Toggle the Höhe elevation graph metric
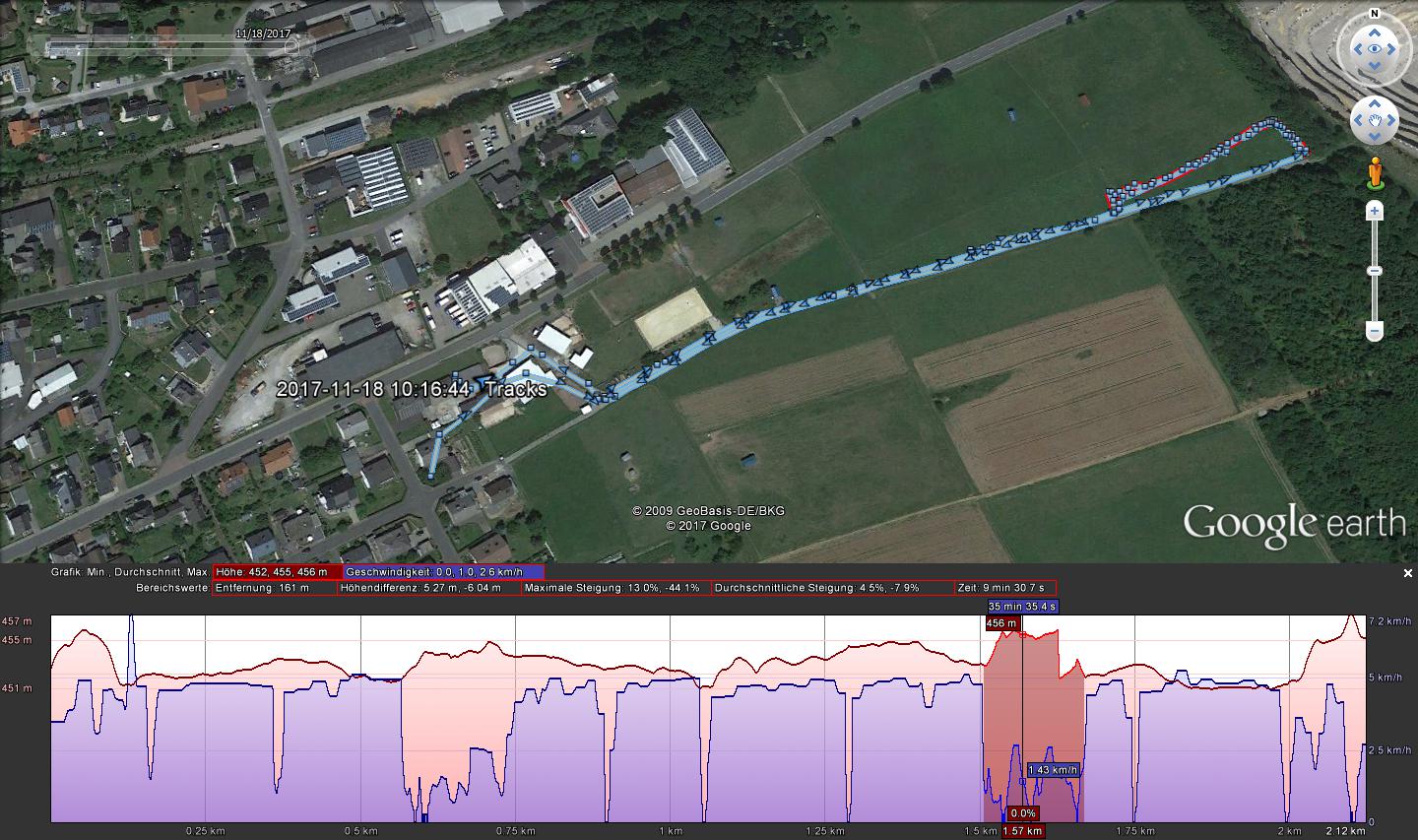This screenshot has height=840, width=1418. [x=278, y=572]
